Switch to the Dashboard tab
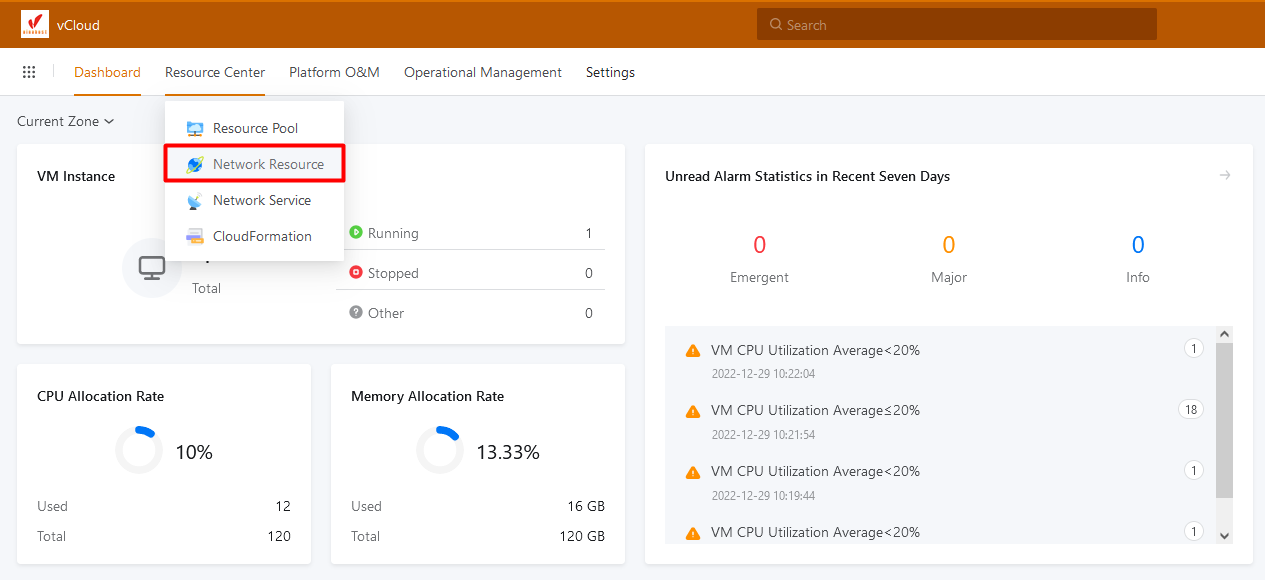Screen dimensions: 1265x580 pos(107,72)
